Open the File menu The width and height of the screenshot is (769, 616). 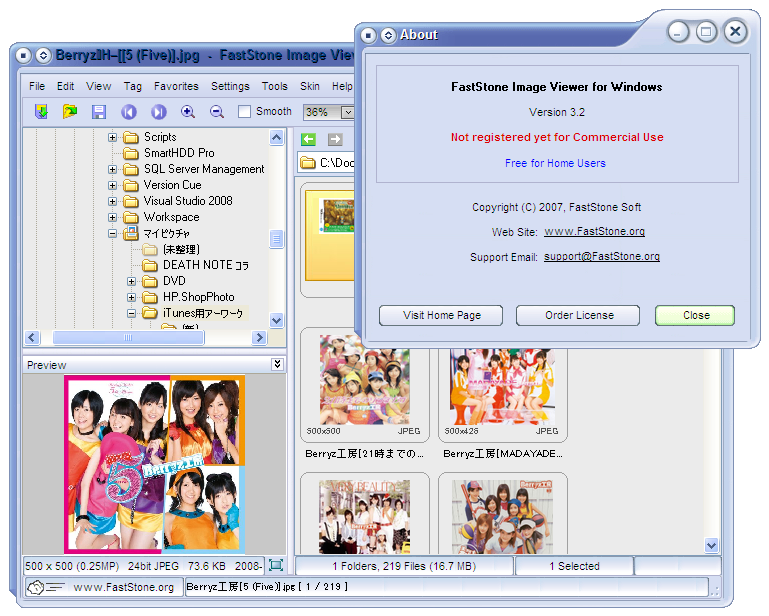37,86
